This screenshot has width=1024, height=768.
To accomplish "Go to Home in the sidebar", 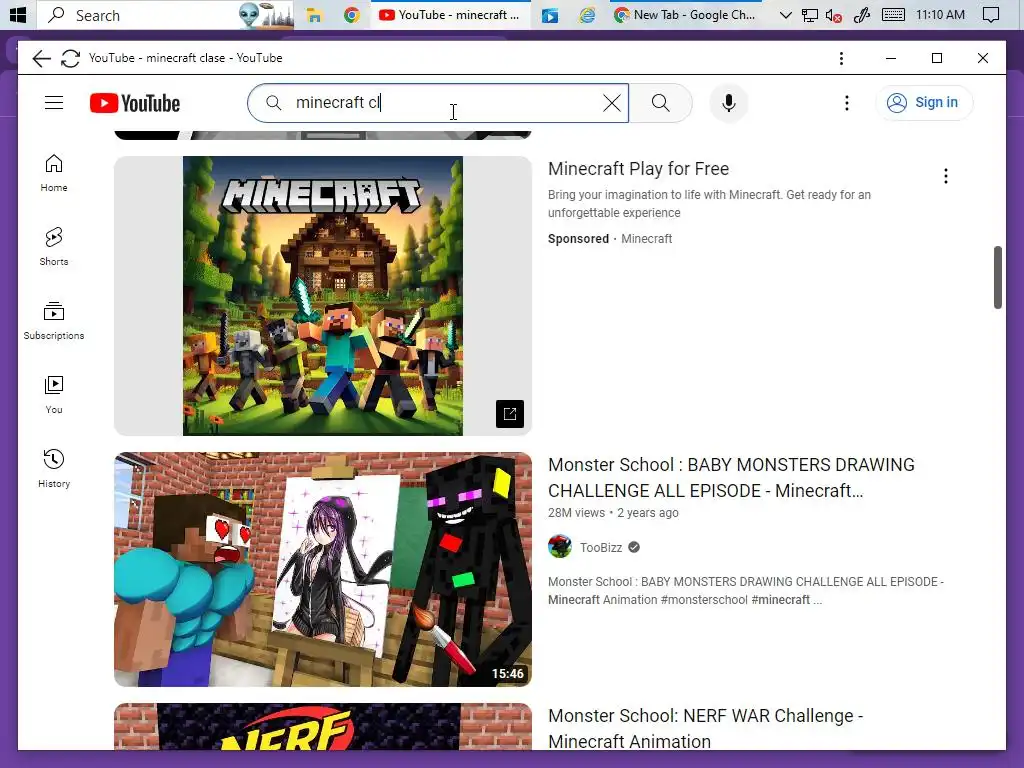I will tap(54, 173).
